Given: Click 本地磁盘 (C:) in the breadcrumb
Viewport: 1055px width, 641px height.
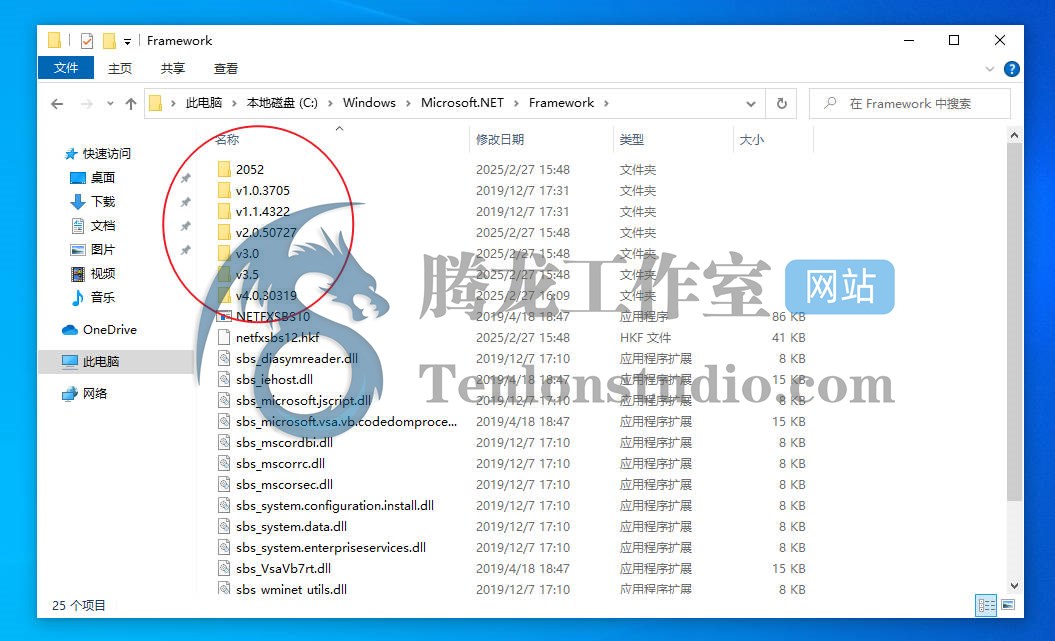Looking at the screenshot, I should (282, 103).
